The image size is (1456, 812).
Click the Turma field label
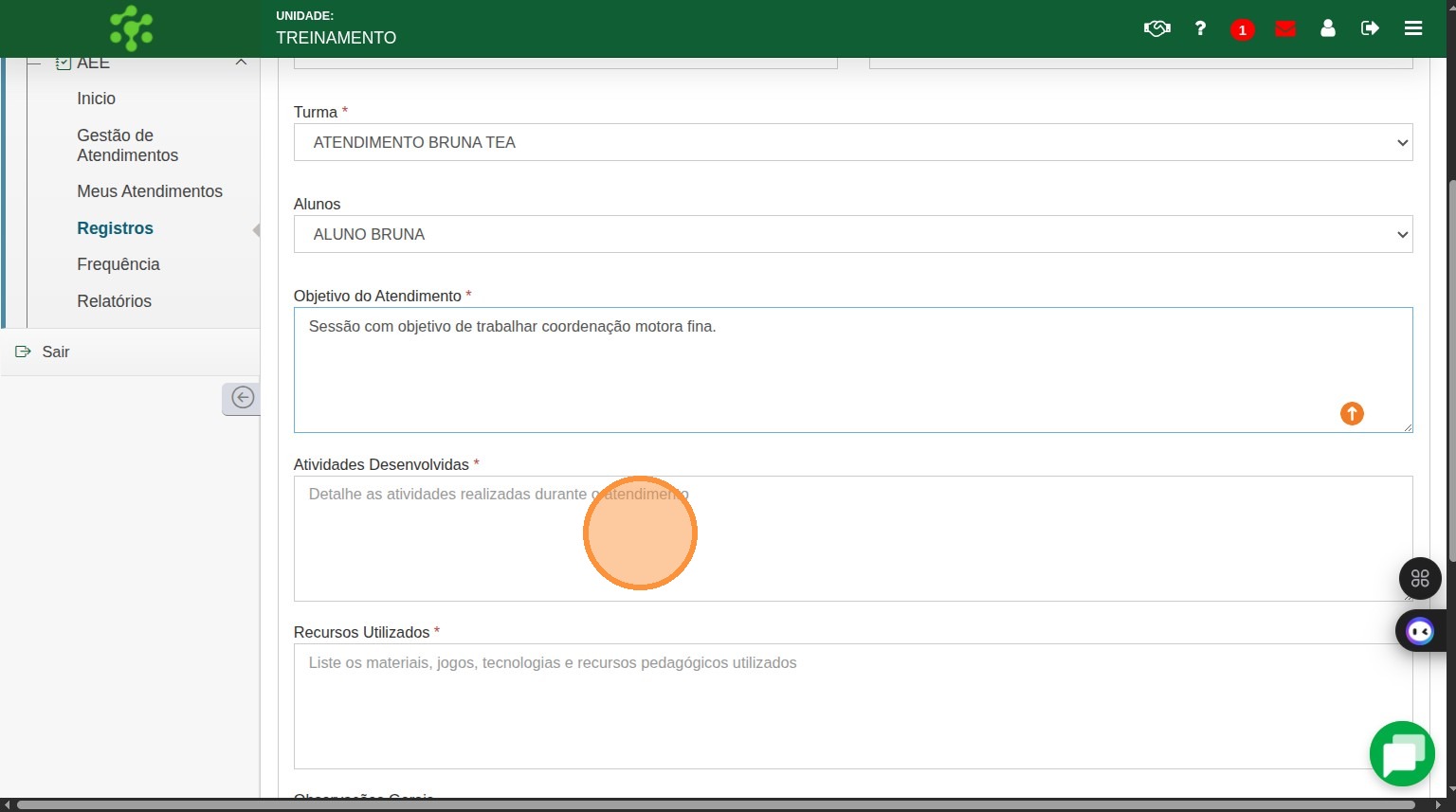316,112
